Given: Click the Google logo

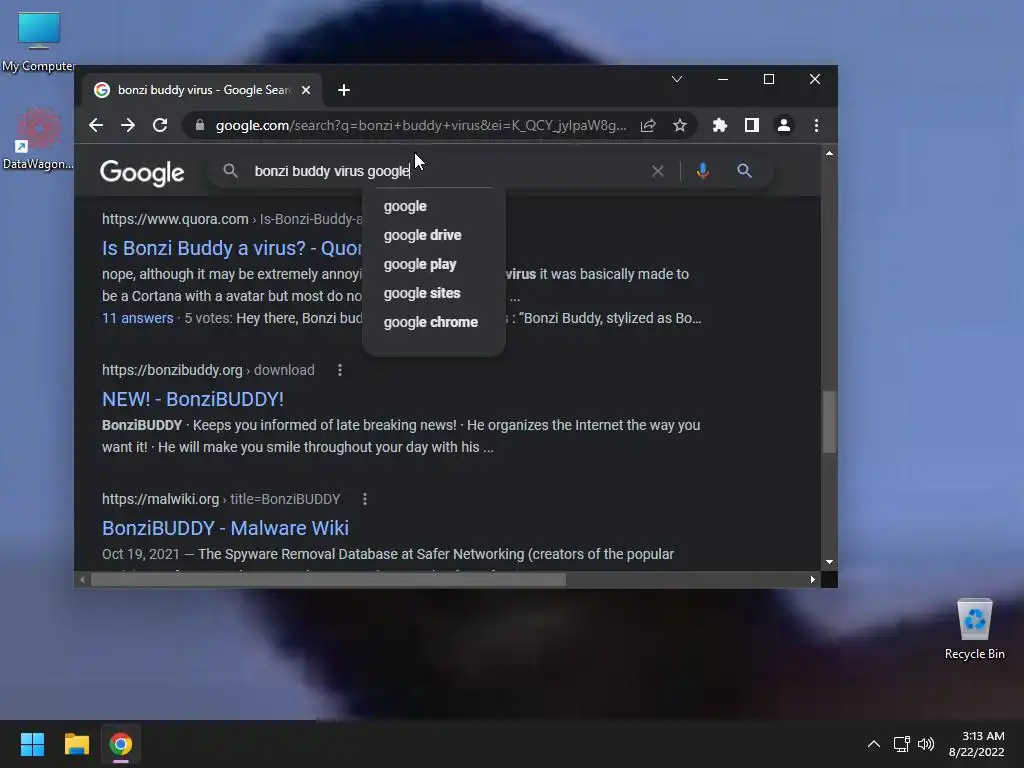Looking at the screenshot, I should tap(142, 172).
